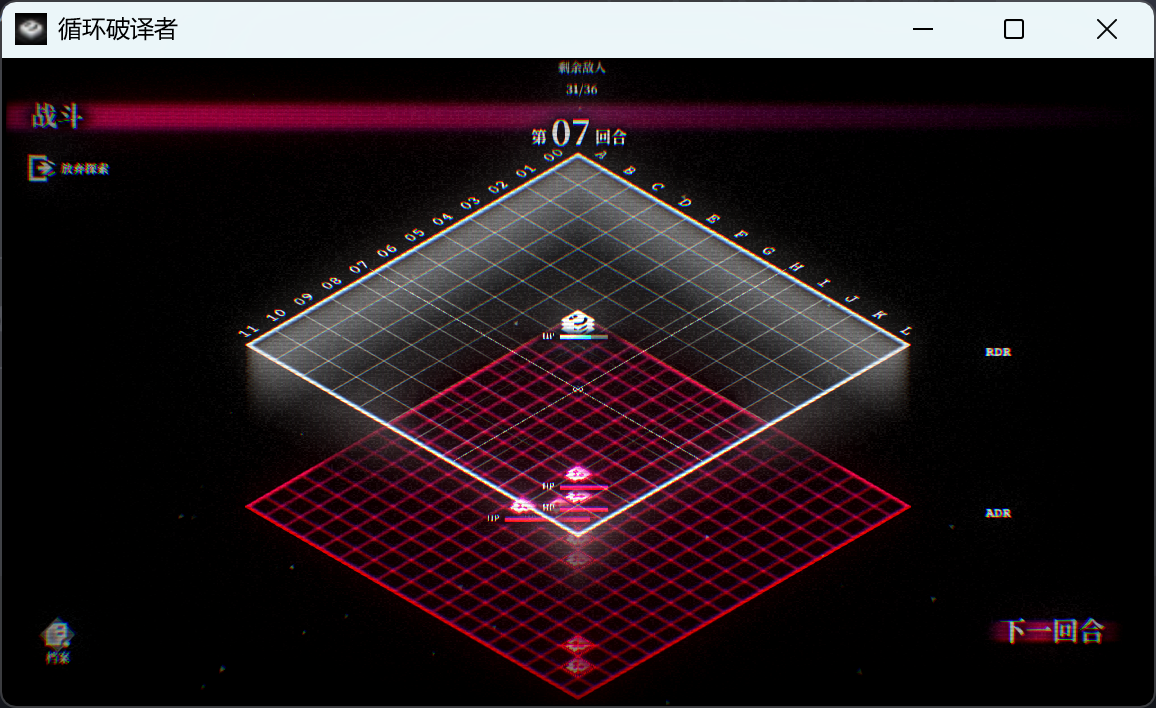Click the leftmost enemy's red HP bar
Viewport: 1156px width, 708px height.
coord(546,519)
